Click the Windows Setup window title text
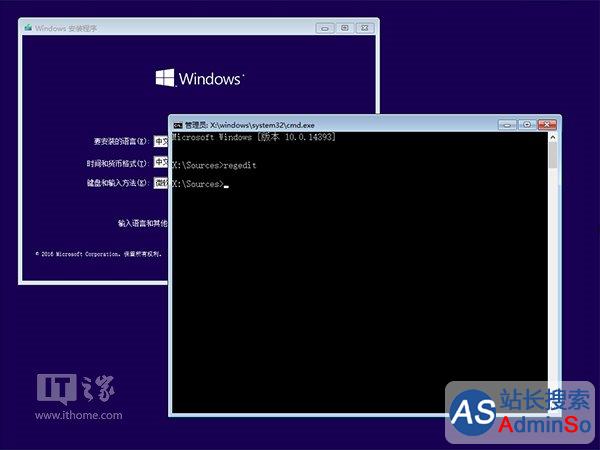The width and height of the screenshot is (600, 450). tap(66, 28)
